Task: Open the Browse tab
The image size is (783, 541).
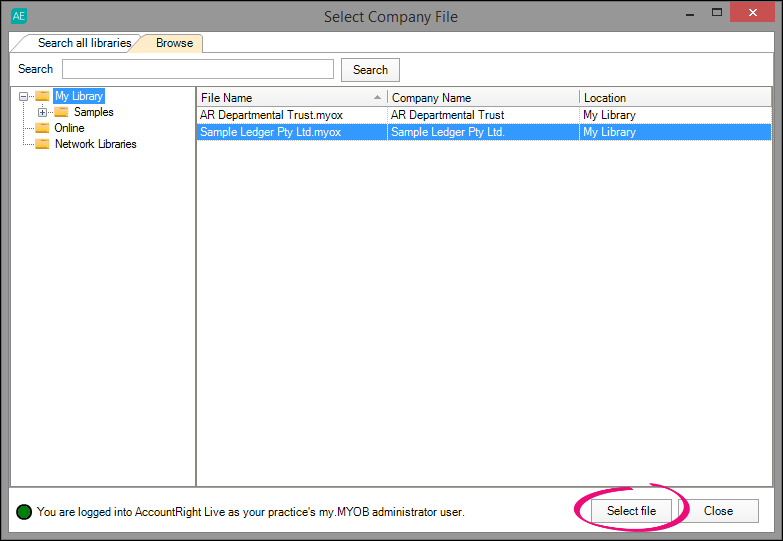Action: 174,43
